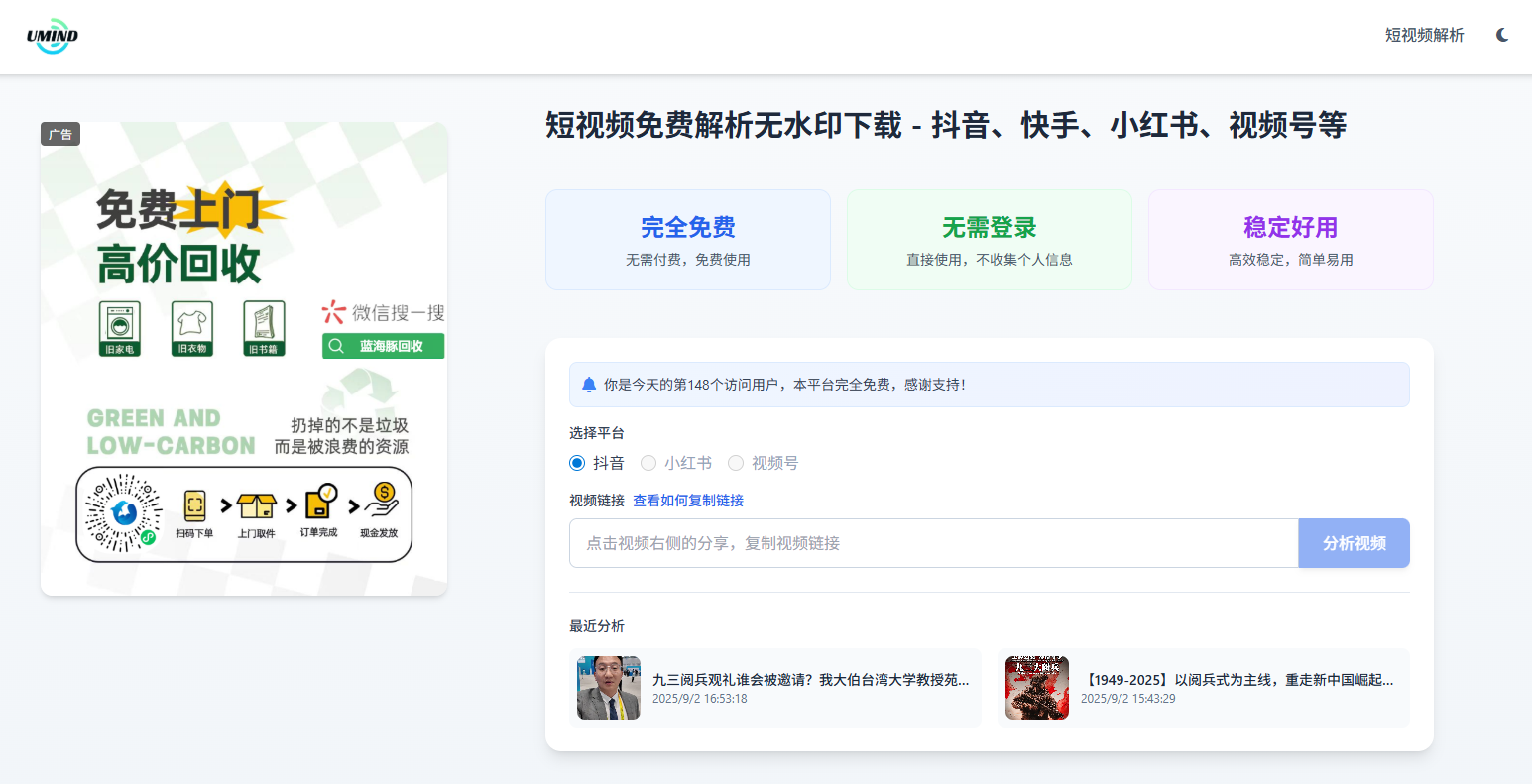Click the 无需登录 feature card

(990, 240)
